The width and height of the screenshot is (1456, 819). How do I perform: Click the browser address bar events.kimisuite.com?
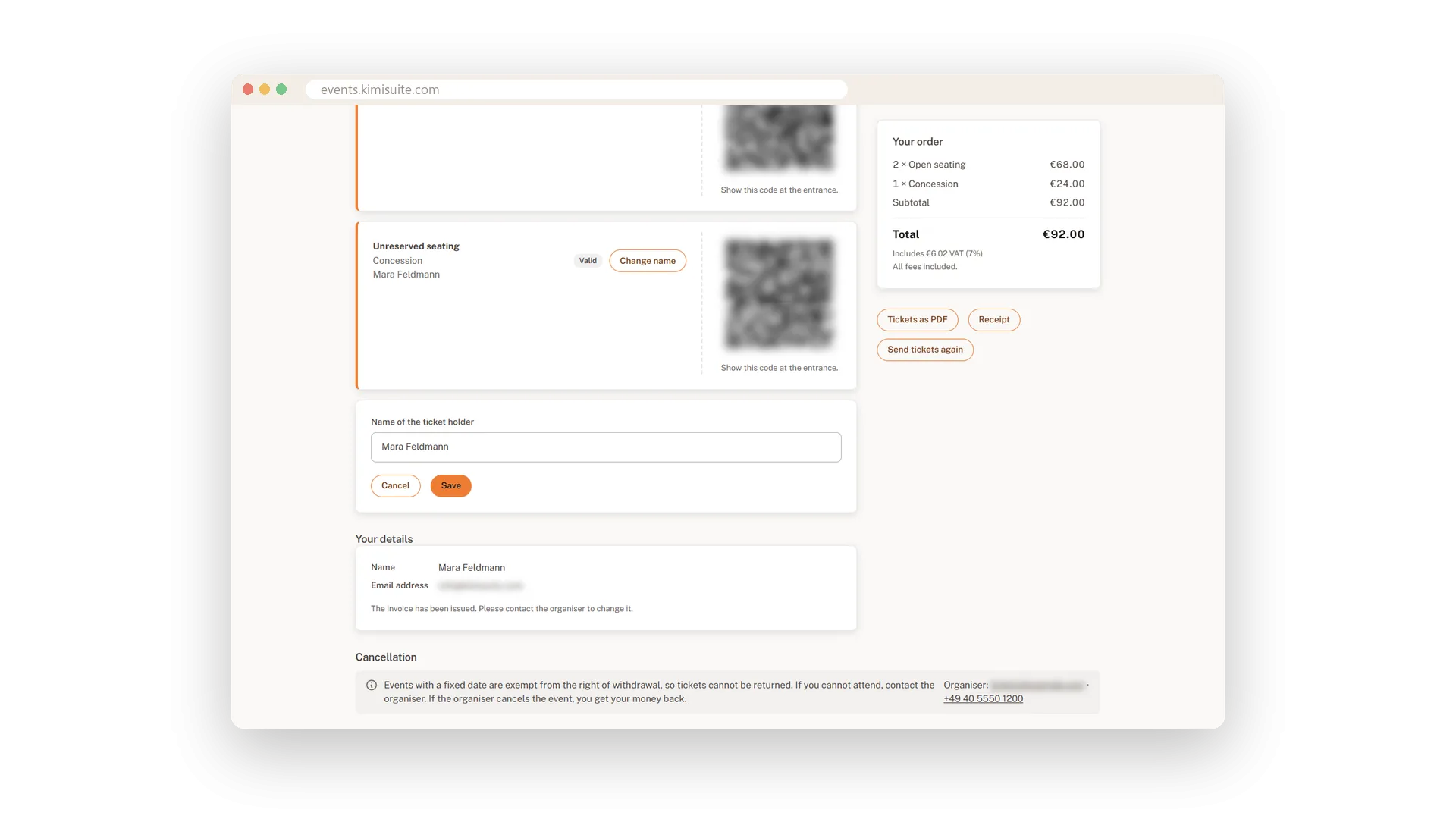tap(576, 89)
